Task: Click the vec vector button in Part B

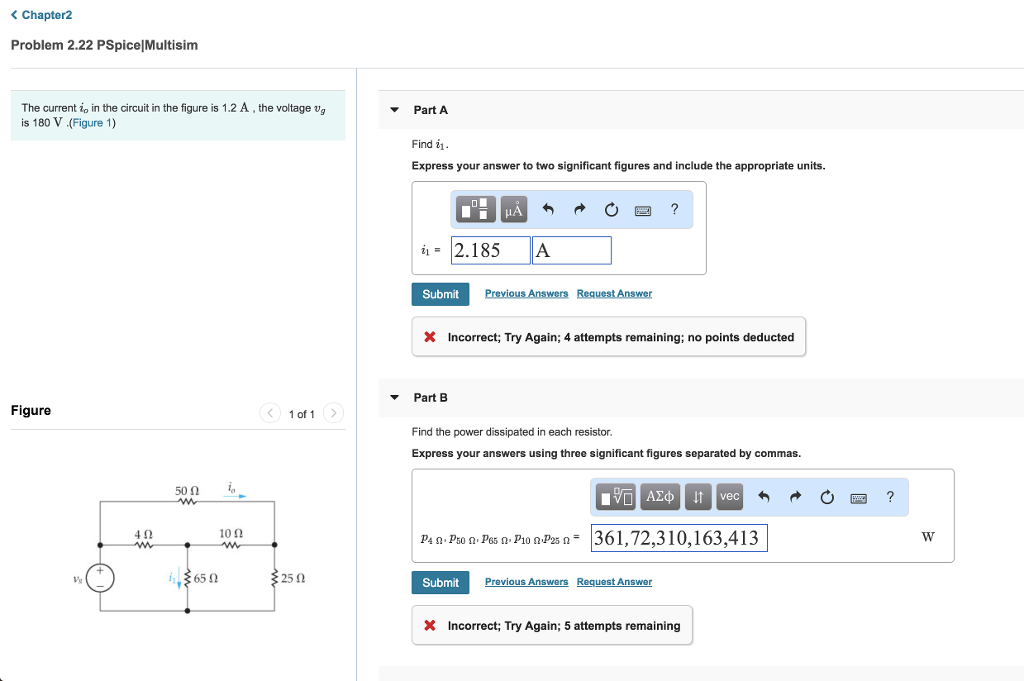Action: (x=730, y=497)
